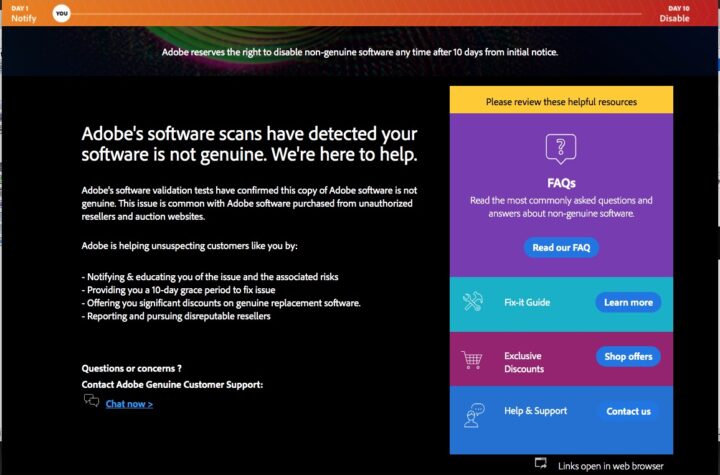Click 'Contact Adobe Genuine Customer Support:' text
The height and width of the screenshot is (475, 720).
click(172, 385)
